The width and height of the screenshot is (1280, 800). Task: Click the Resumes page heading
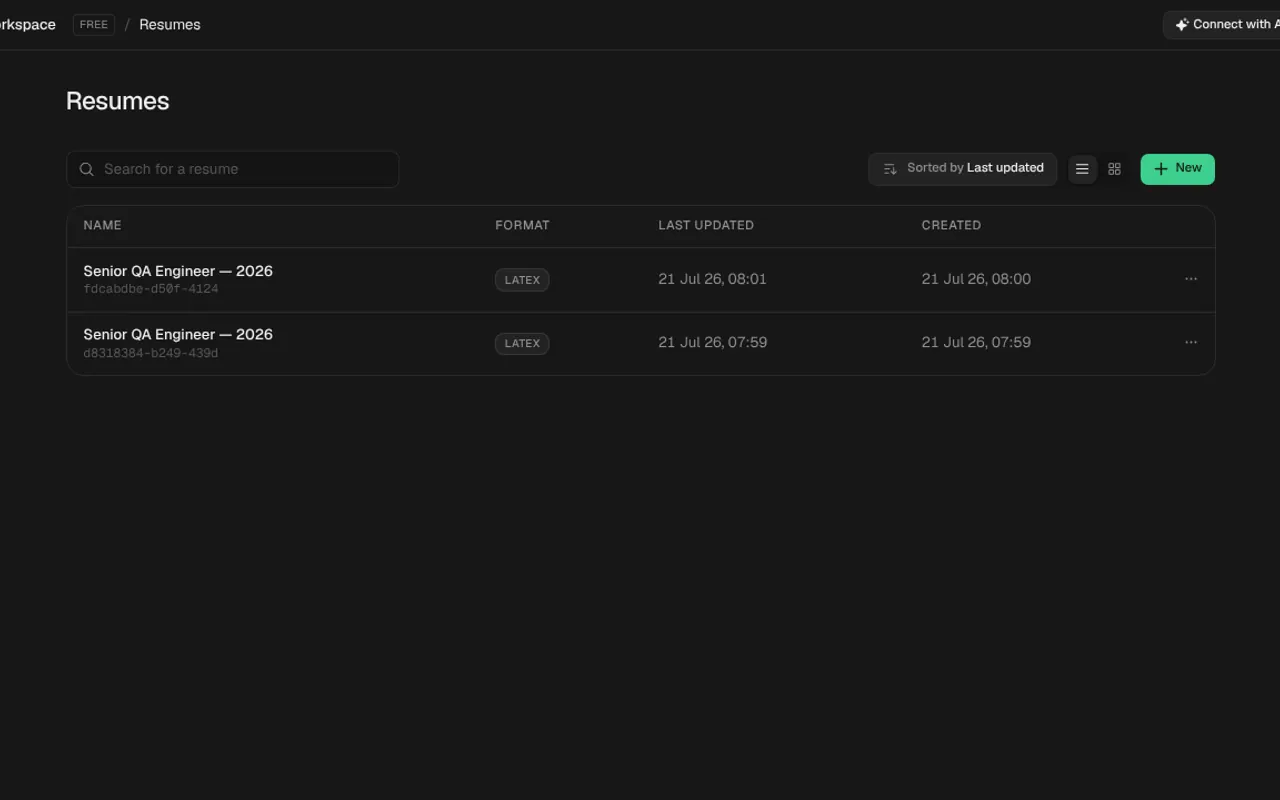(118, 101)
